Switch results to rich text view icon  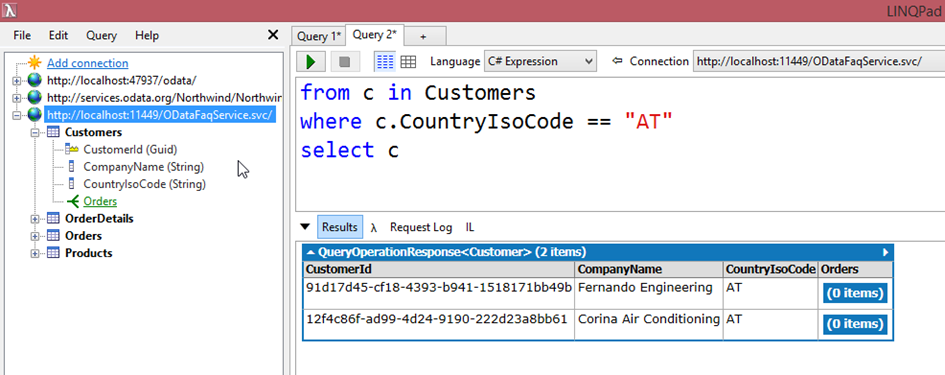coord(385,61)
